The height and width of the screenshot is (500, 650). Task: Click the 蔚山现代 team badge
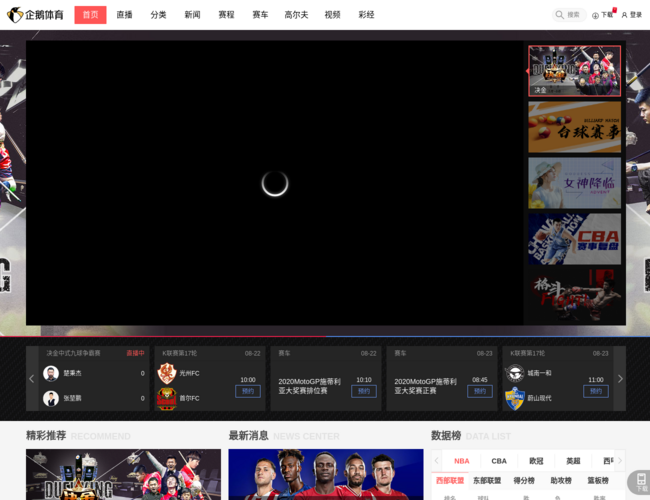[x=515, y=398]
